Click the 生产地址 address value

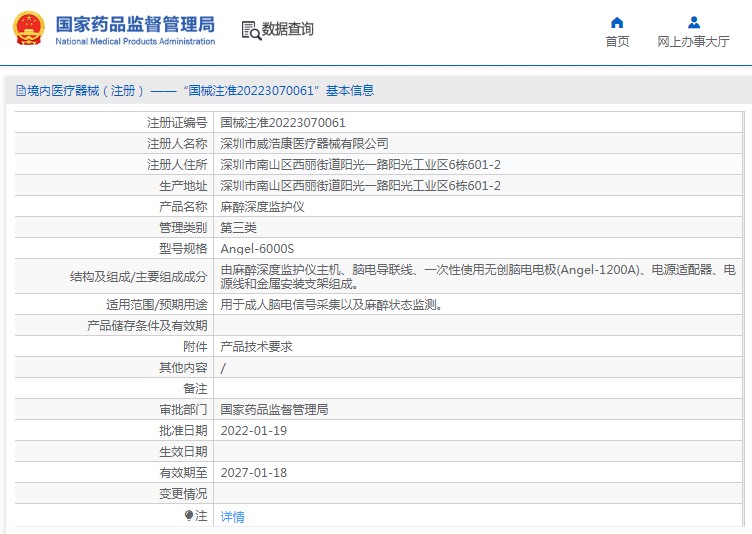pyautogui.click(x=360, y=186)
